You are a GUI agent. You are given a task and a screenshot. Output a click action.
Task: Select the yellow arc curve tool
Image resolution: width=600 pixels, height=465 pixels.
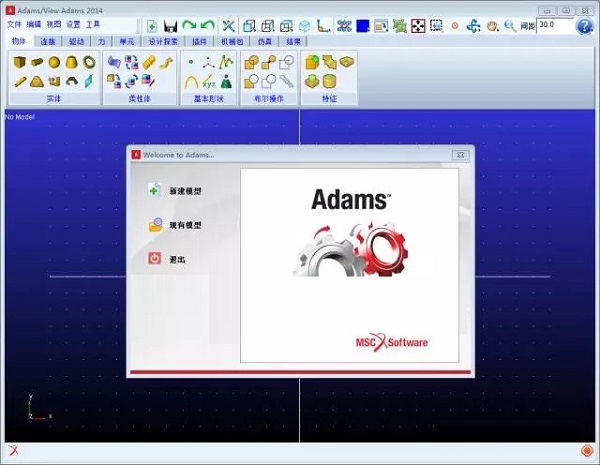(191, 82)
